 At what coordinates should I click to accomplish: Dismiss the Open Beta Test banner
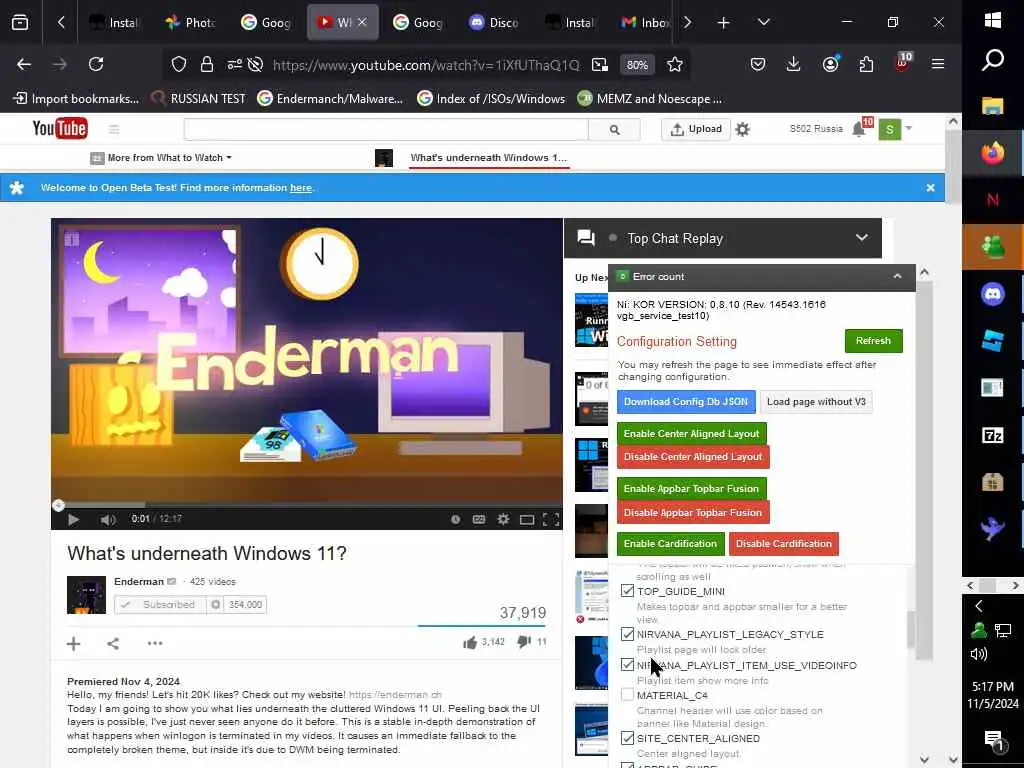click(x=930, y=187)
